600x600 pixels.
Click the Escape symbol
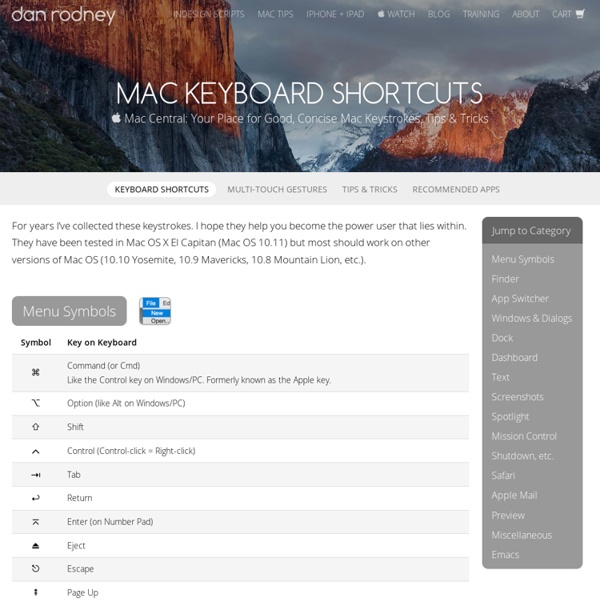(x=36, y=569)
